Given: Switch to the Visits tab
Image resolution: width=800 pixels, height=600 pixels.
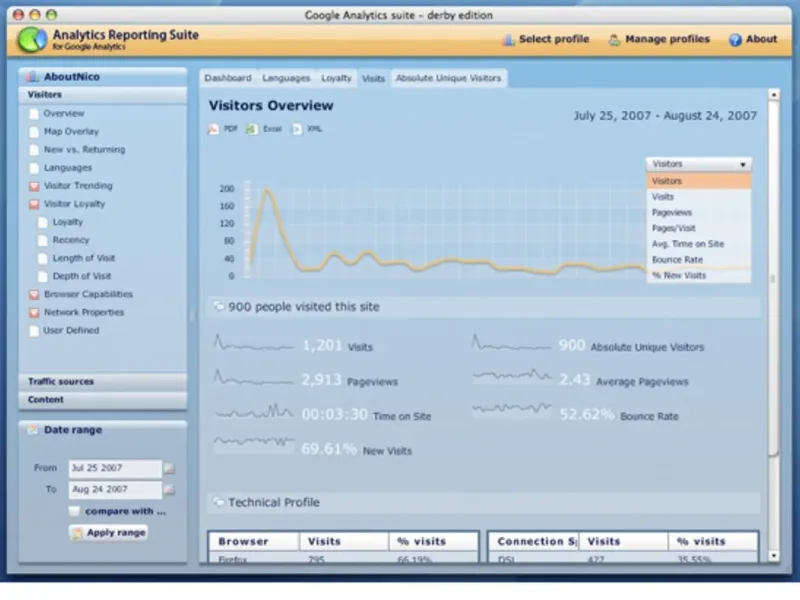Looking at the screenshot, I should coord(373,78).
